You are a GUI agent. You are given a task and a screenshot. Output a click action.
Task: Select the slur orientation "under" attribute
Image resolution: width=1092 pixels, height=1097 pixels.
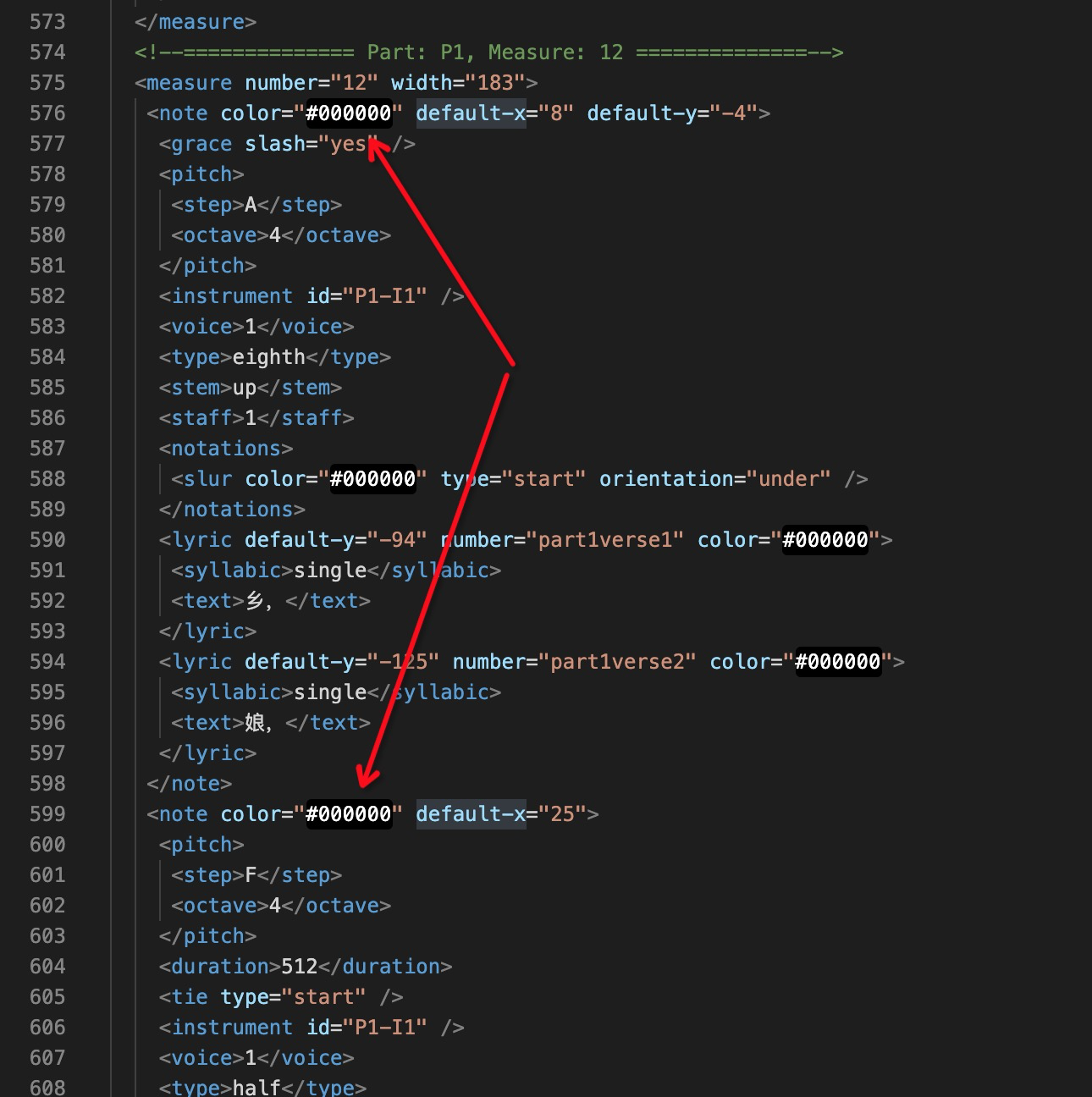coord(787,478)
